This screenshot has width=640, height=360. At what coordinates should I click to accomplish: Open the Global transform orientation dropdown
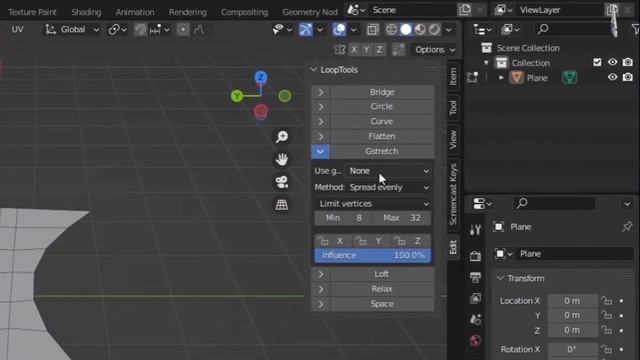pos(72,29)
